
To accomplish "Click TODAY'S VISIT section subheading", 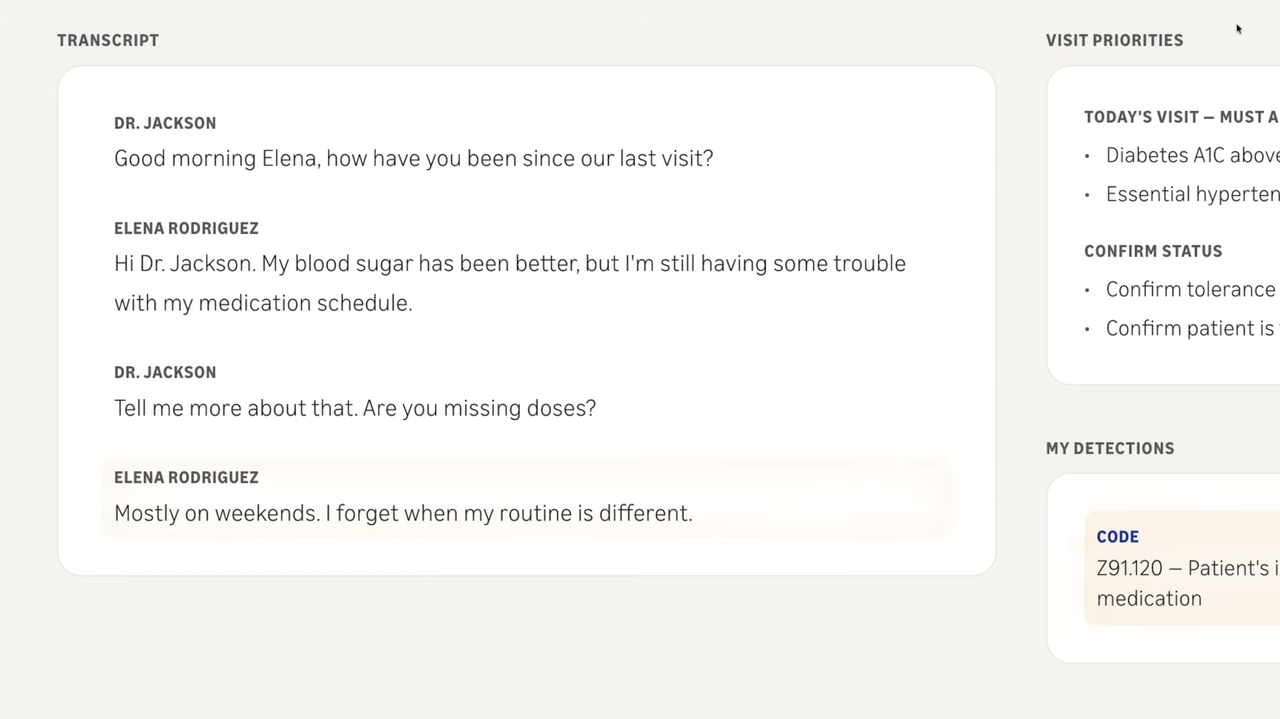I will [1180, 117].
